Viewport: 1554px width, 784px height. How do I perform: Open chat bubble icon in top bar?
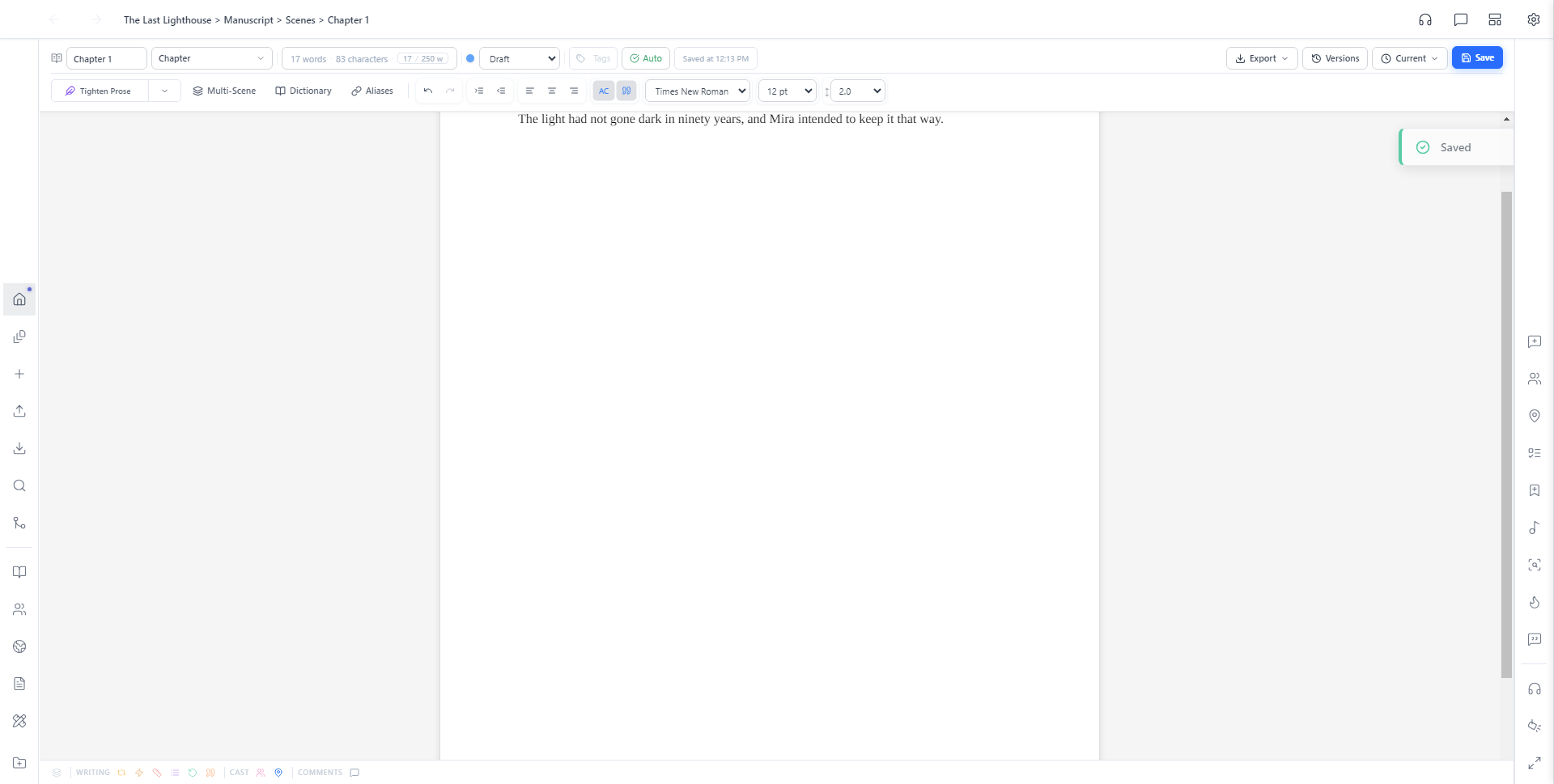click(x=1461, y=19)
